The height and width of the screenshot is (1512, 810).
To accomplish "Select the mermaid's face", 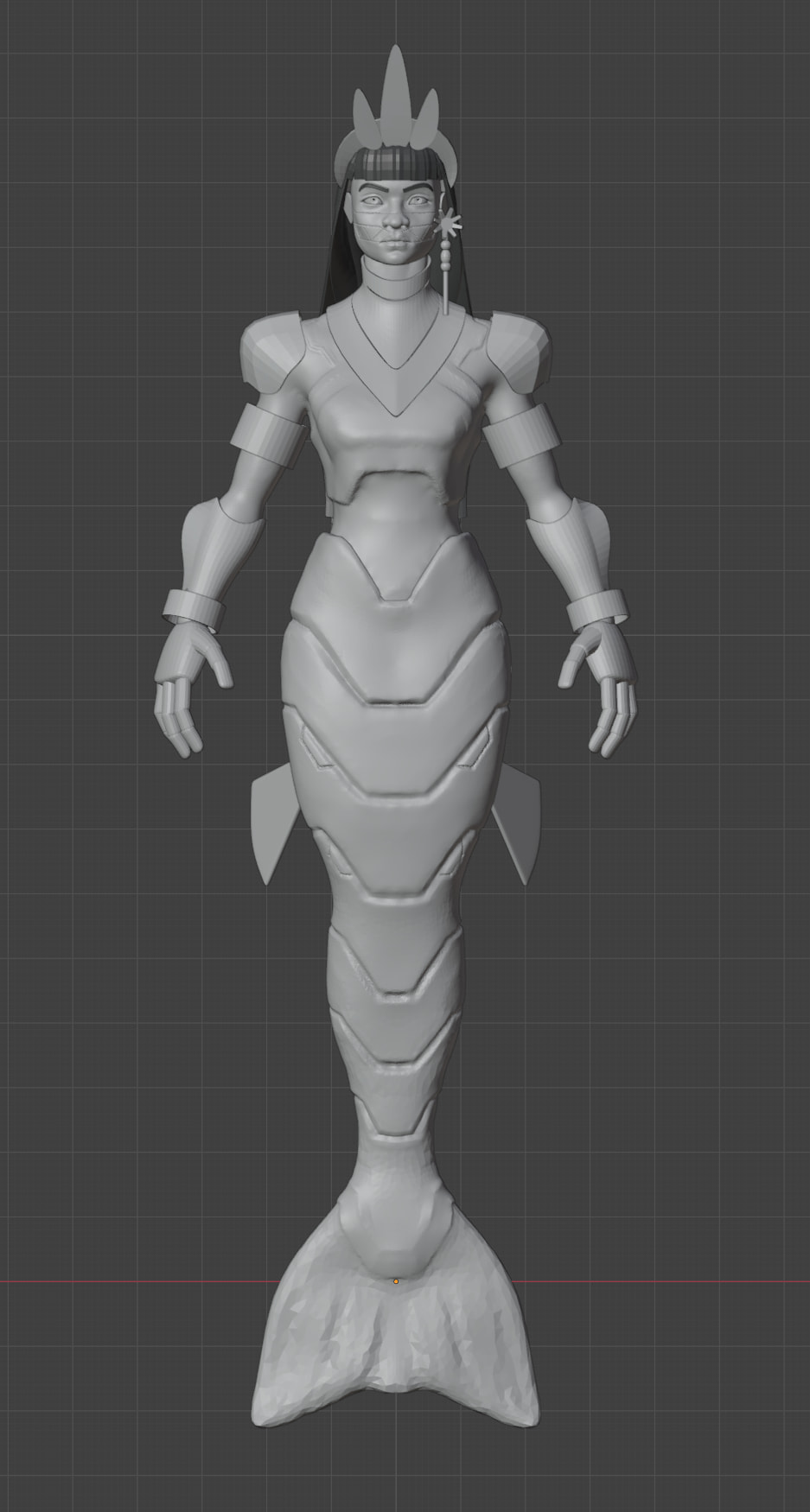I will click(x=394, y=212).
